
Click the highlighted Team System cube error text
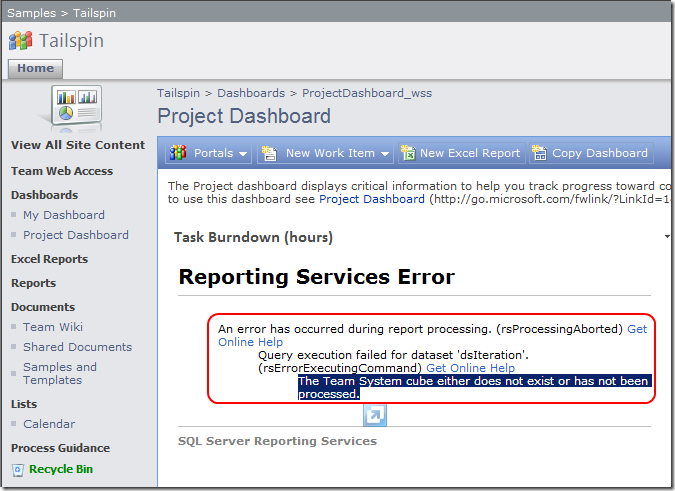474,387
